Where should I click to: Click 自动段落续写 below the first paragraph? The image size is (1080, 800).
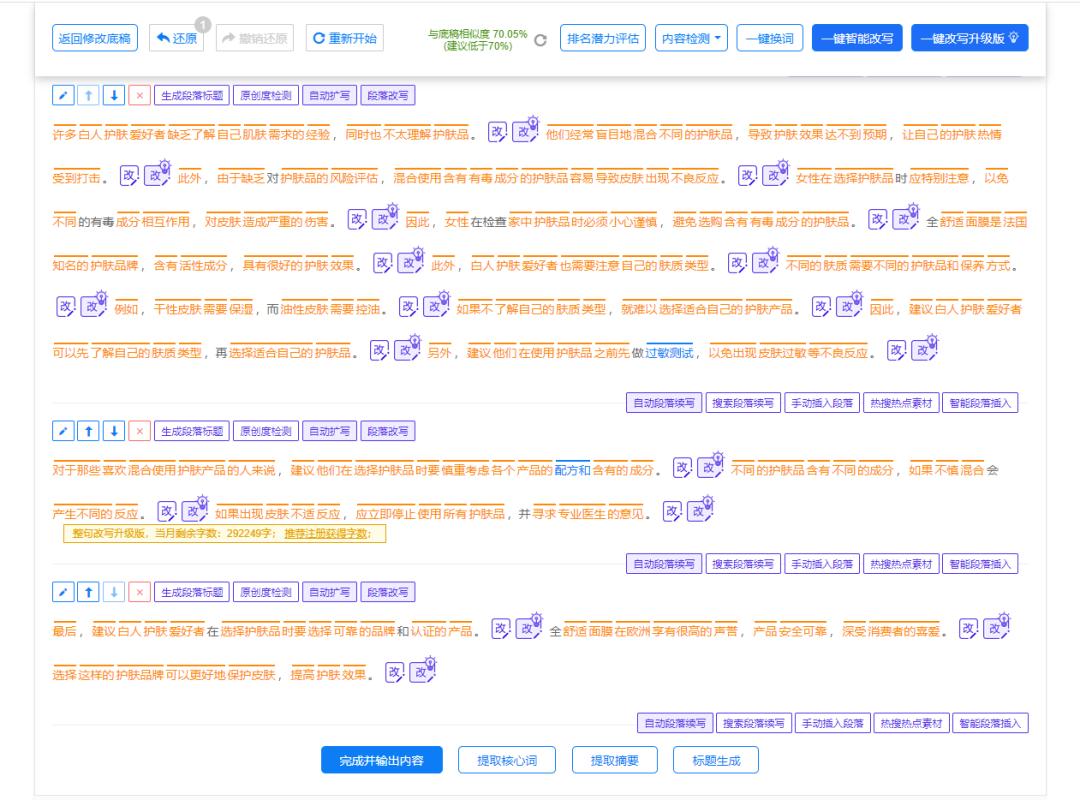tap(664, 402)
